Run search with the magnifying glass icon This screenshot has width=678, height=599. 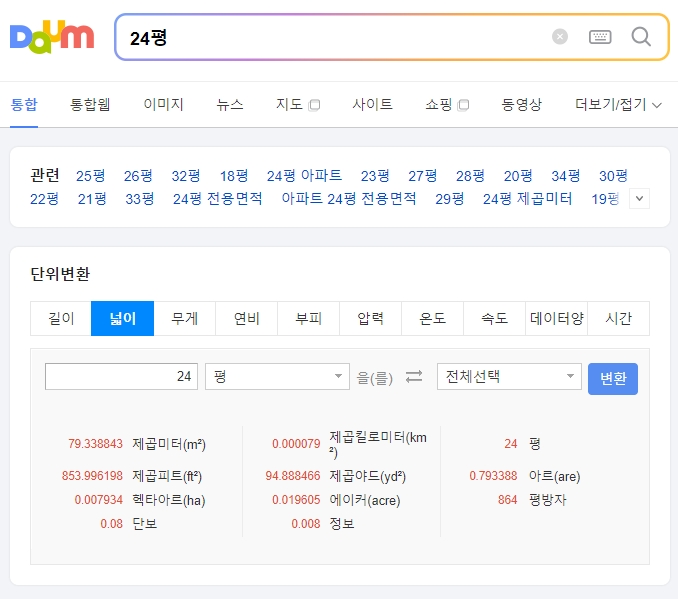(641, 37)
